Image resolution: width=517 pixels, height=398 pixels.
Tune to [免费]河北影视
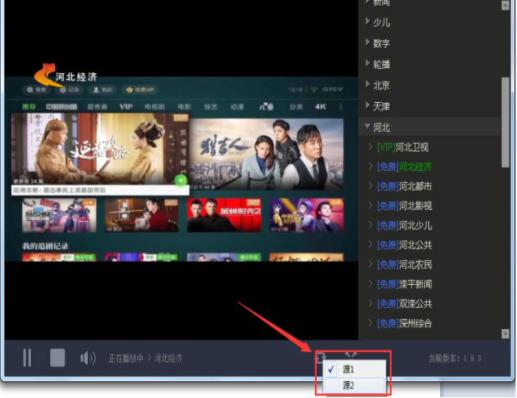coord(404,206)
